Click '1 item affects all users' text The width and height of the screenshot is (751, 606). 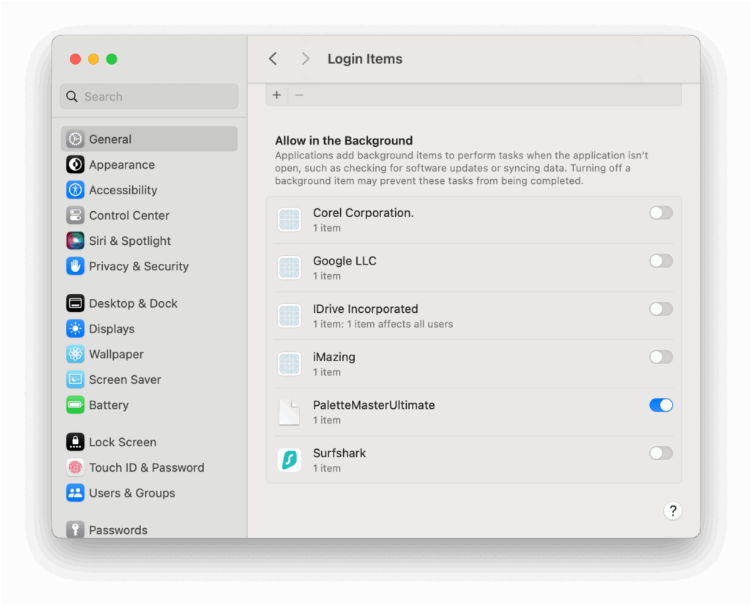pyautogui.click(x=400, y=324)
